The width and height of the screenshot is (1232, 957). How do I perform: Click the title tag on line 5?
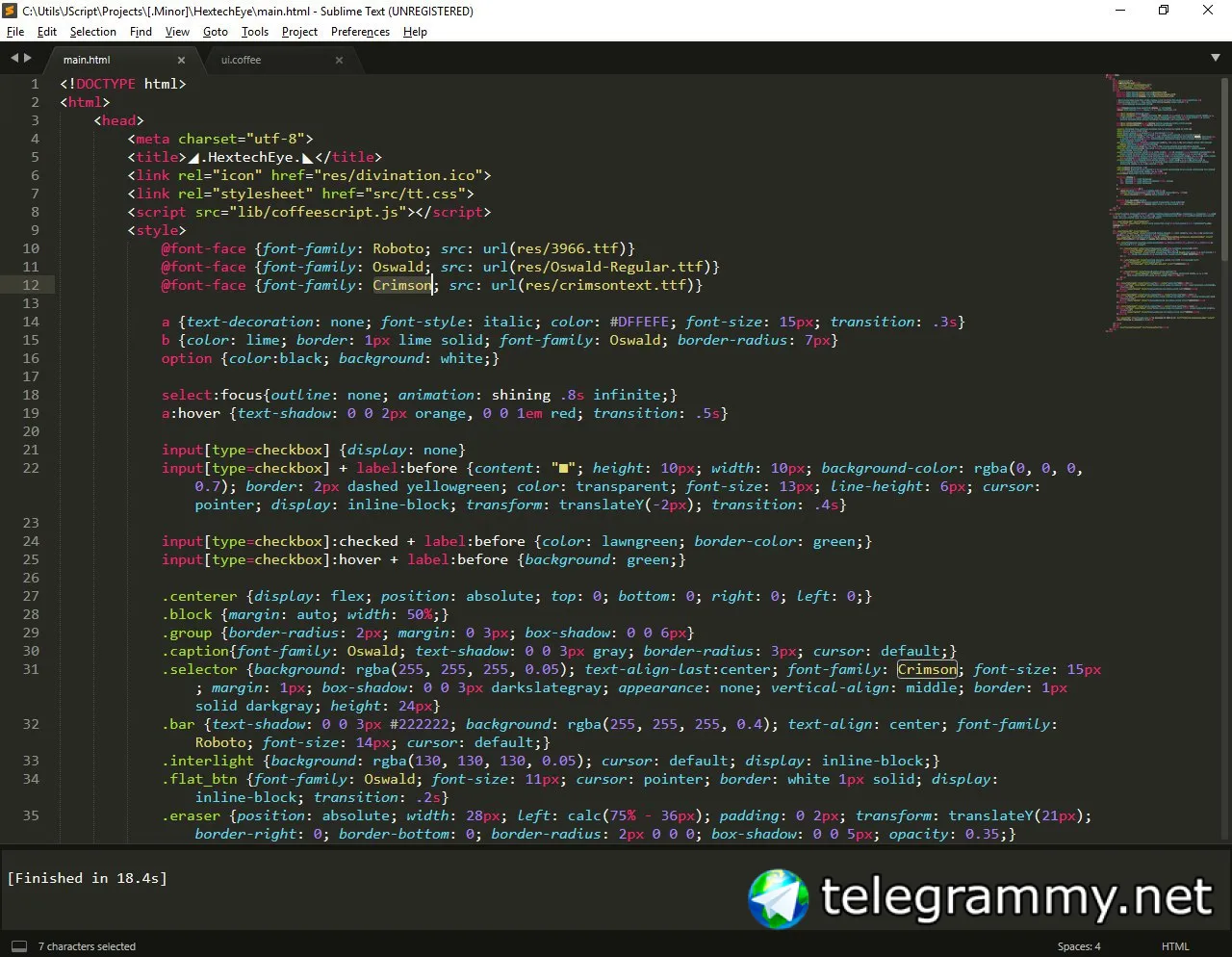(x=157, y=157)
